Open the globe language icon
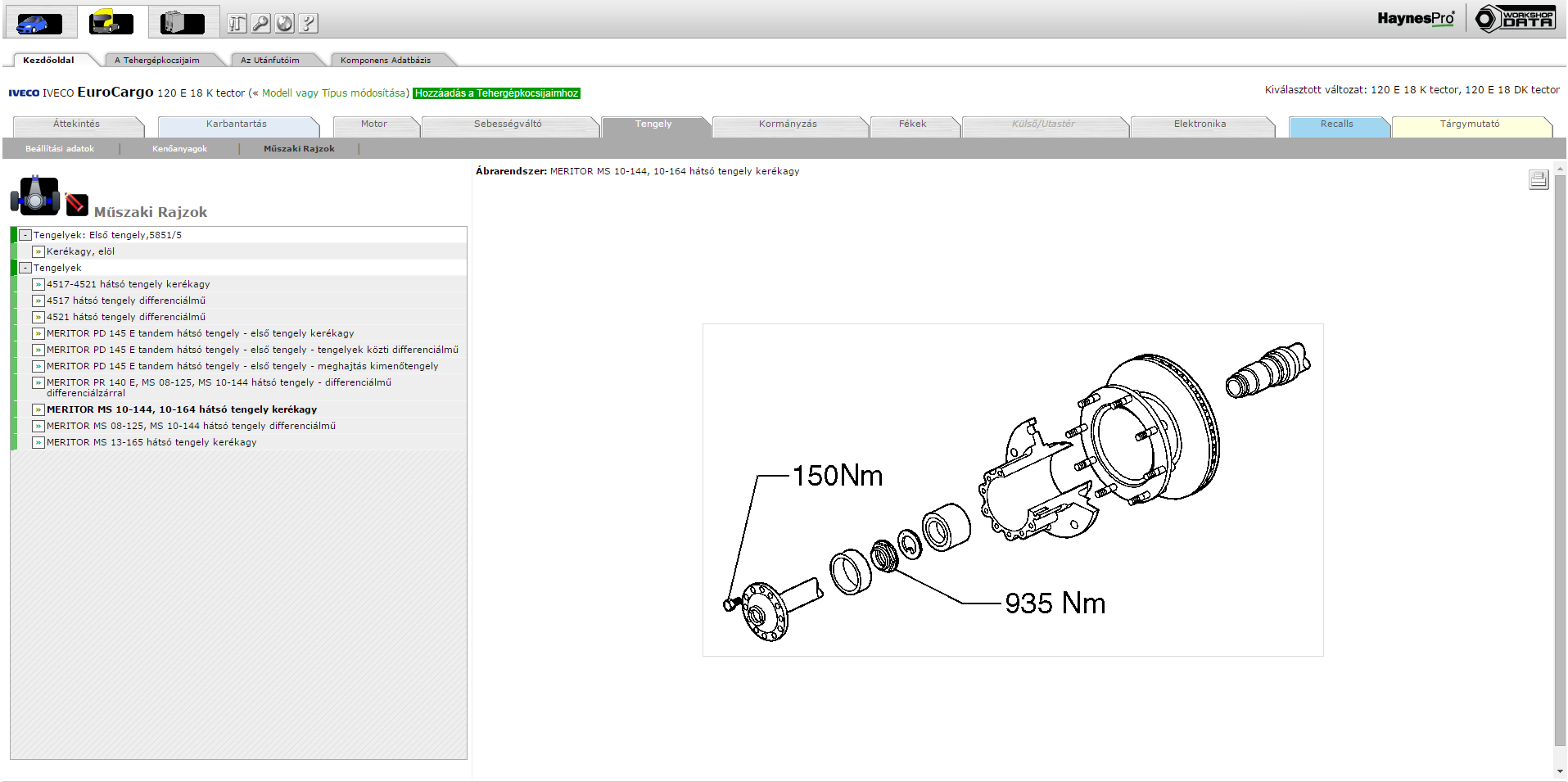Screen dimensions: 1568x782 (x=284, y=24)
